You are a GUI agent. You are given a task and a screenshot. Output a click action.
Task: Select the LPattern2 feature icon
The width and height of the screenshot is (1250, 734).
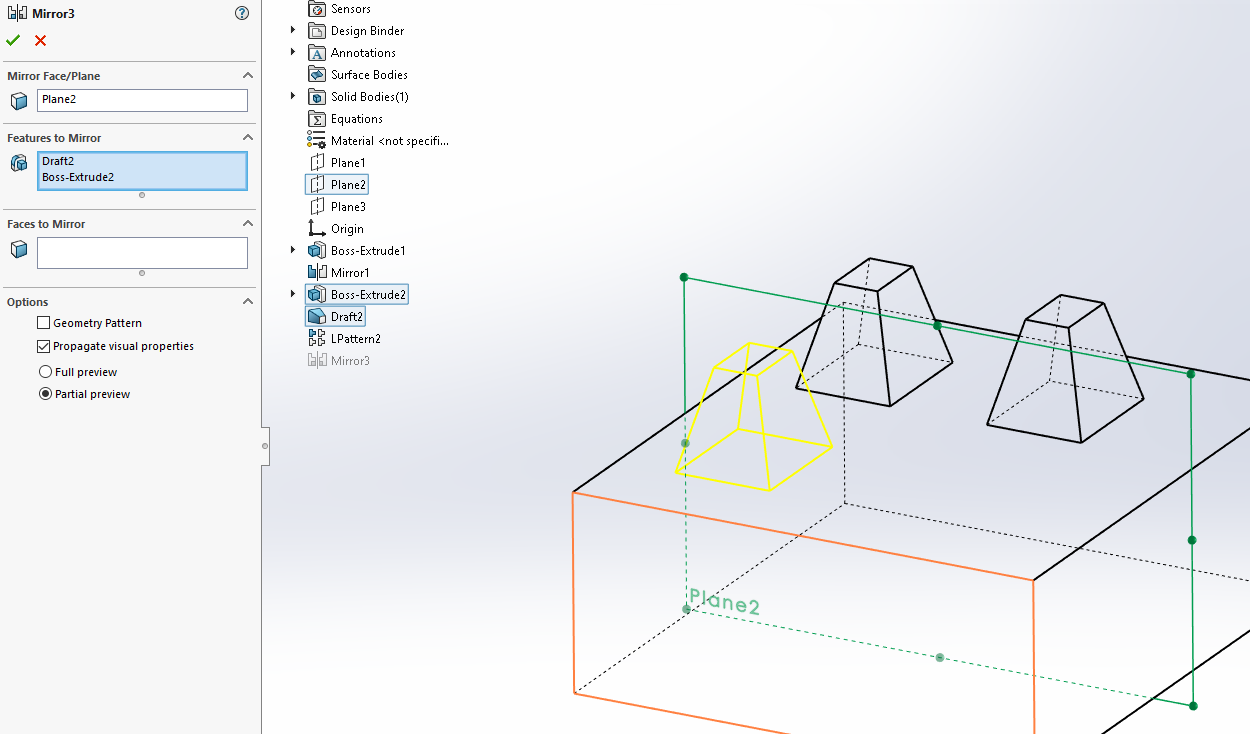[317, 338]
